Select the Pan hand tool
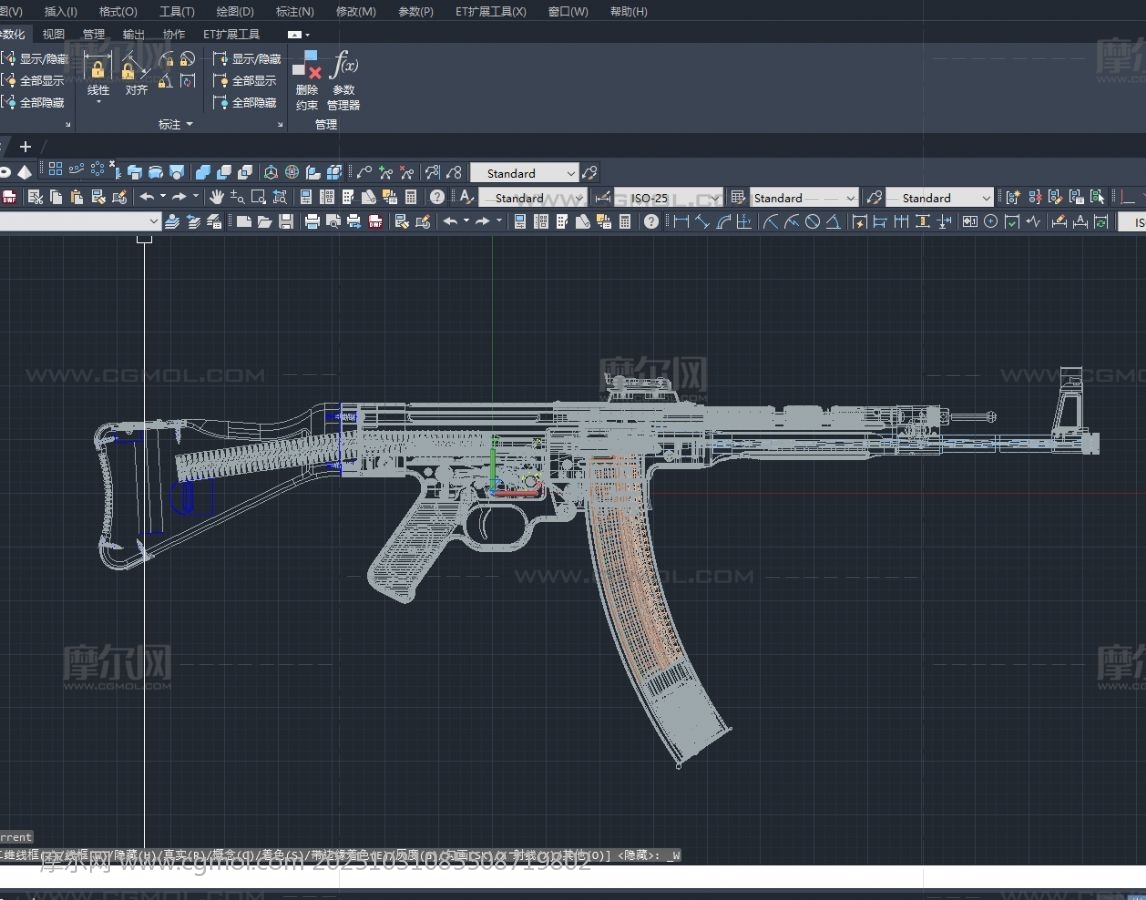 (x=216, y=197)
